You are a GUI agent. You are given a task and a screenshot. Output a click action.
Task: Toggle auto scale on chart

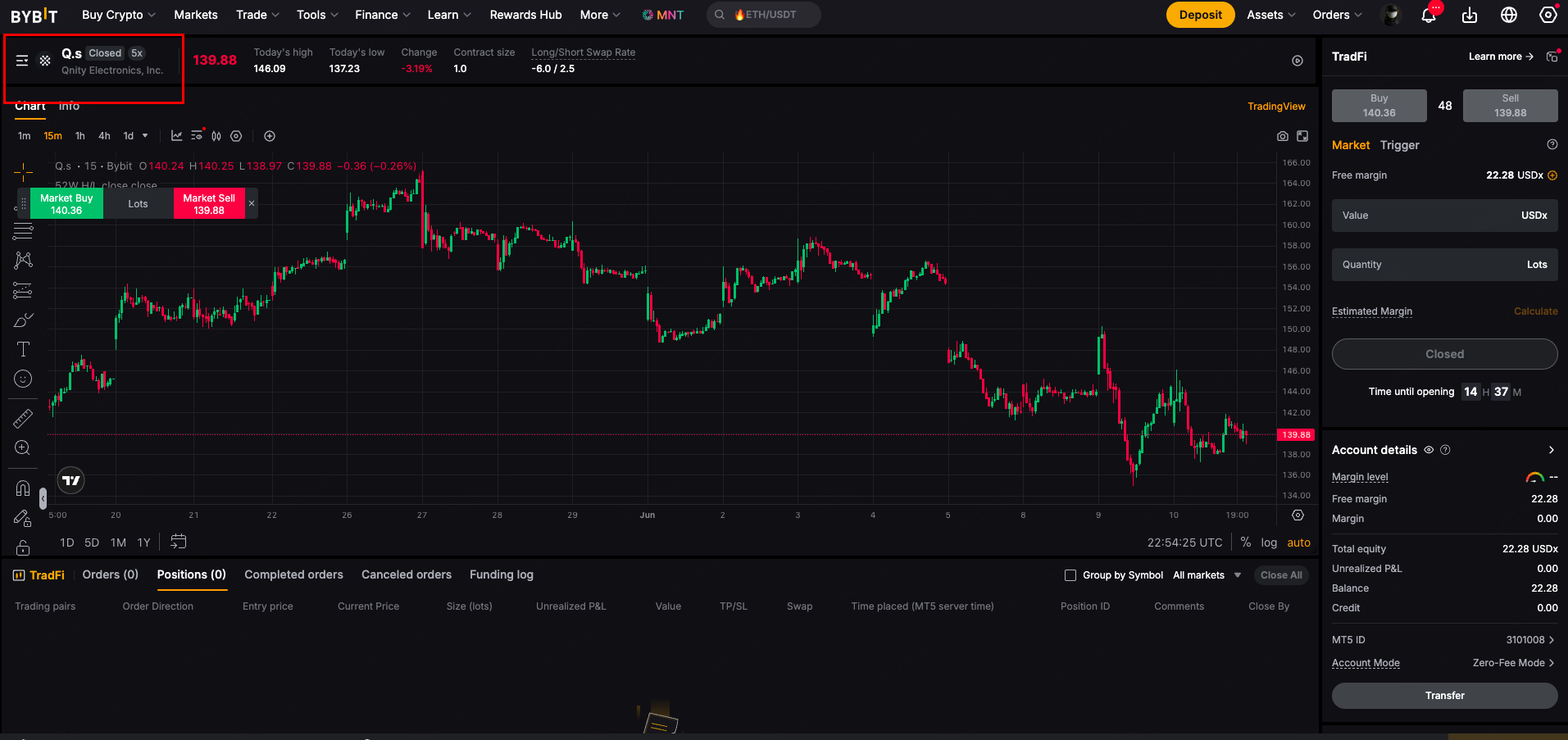[1299, 543]
